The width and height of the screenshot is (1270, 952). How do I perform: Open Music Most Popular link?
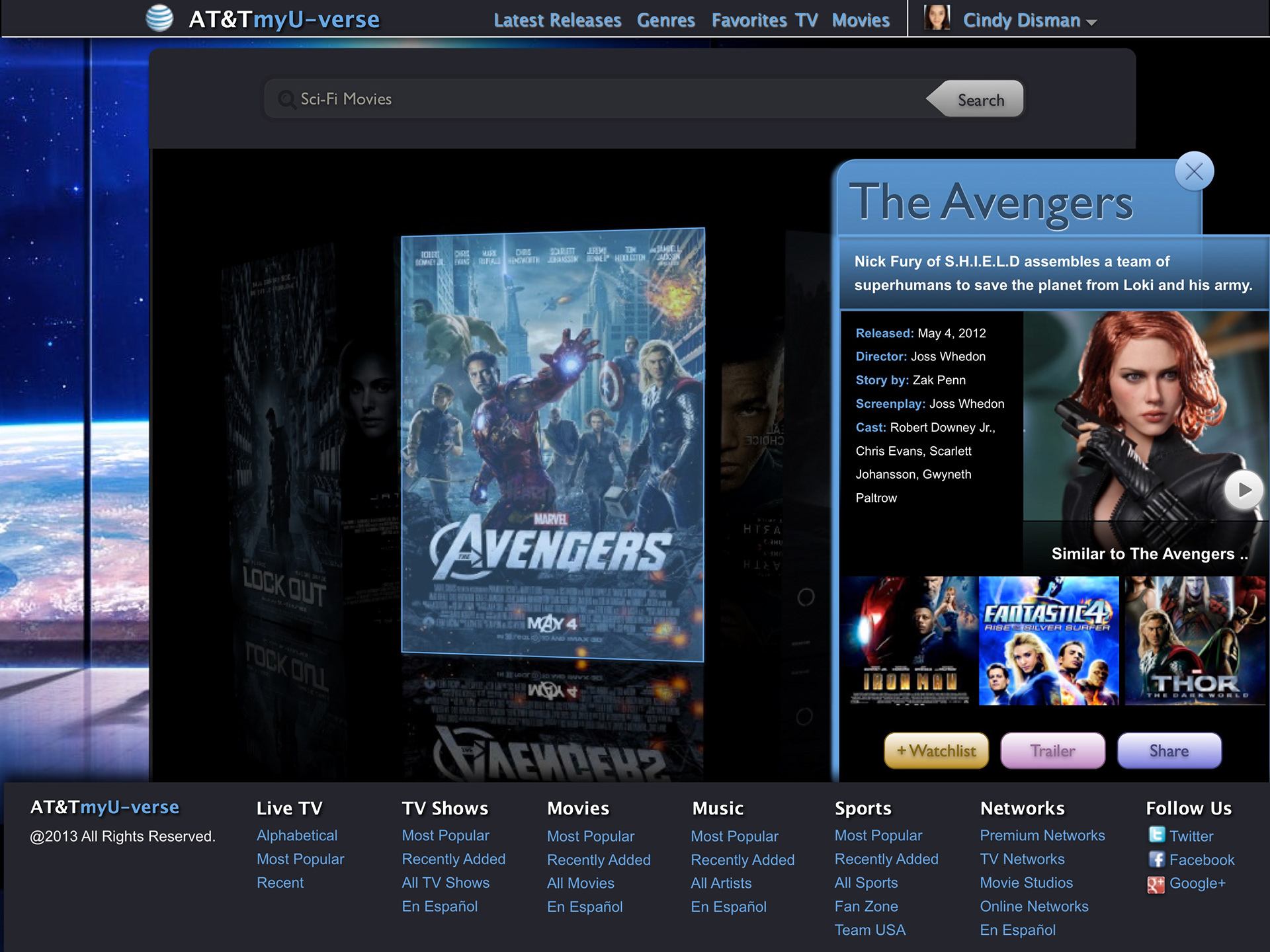pyautogui.click(x=734, y=836)
